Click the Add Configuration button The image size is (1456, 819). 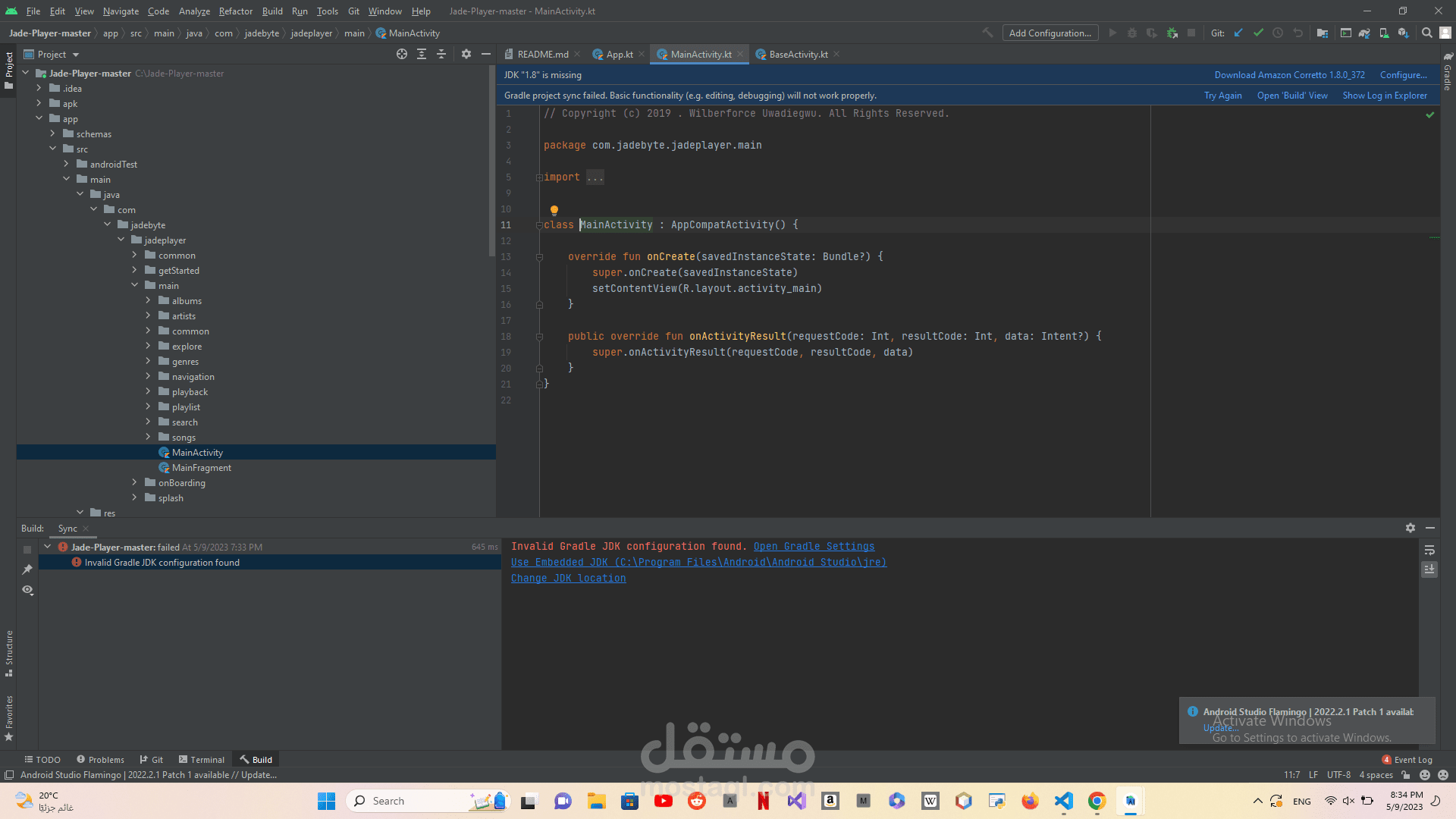pos(1050,33)
